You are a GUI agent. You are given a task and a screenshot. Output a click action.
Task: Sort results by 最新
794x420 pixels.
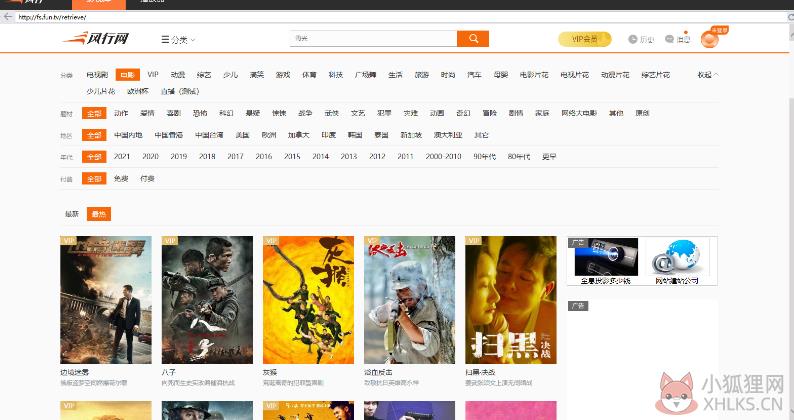72,214
